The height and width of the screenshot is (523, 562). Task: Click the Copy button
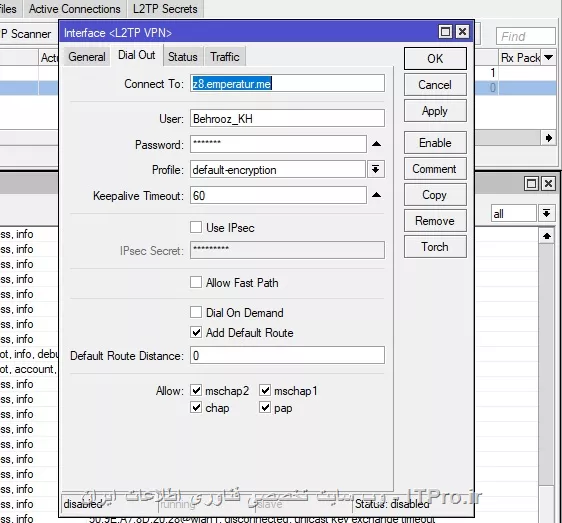435,195
